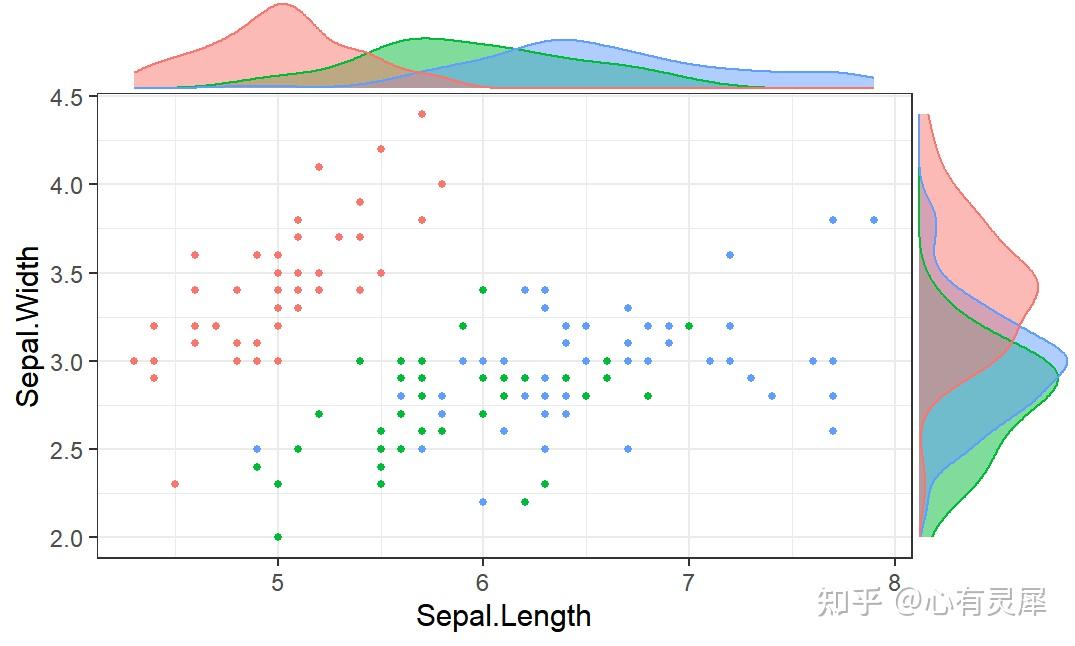The width and height of the screenshot is (1075, 646).
Task: Click the Sepal.Width y-axis title
Action: (28, 326)
